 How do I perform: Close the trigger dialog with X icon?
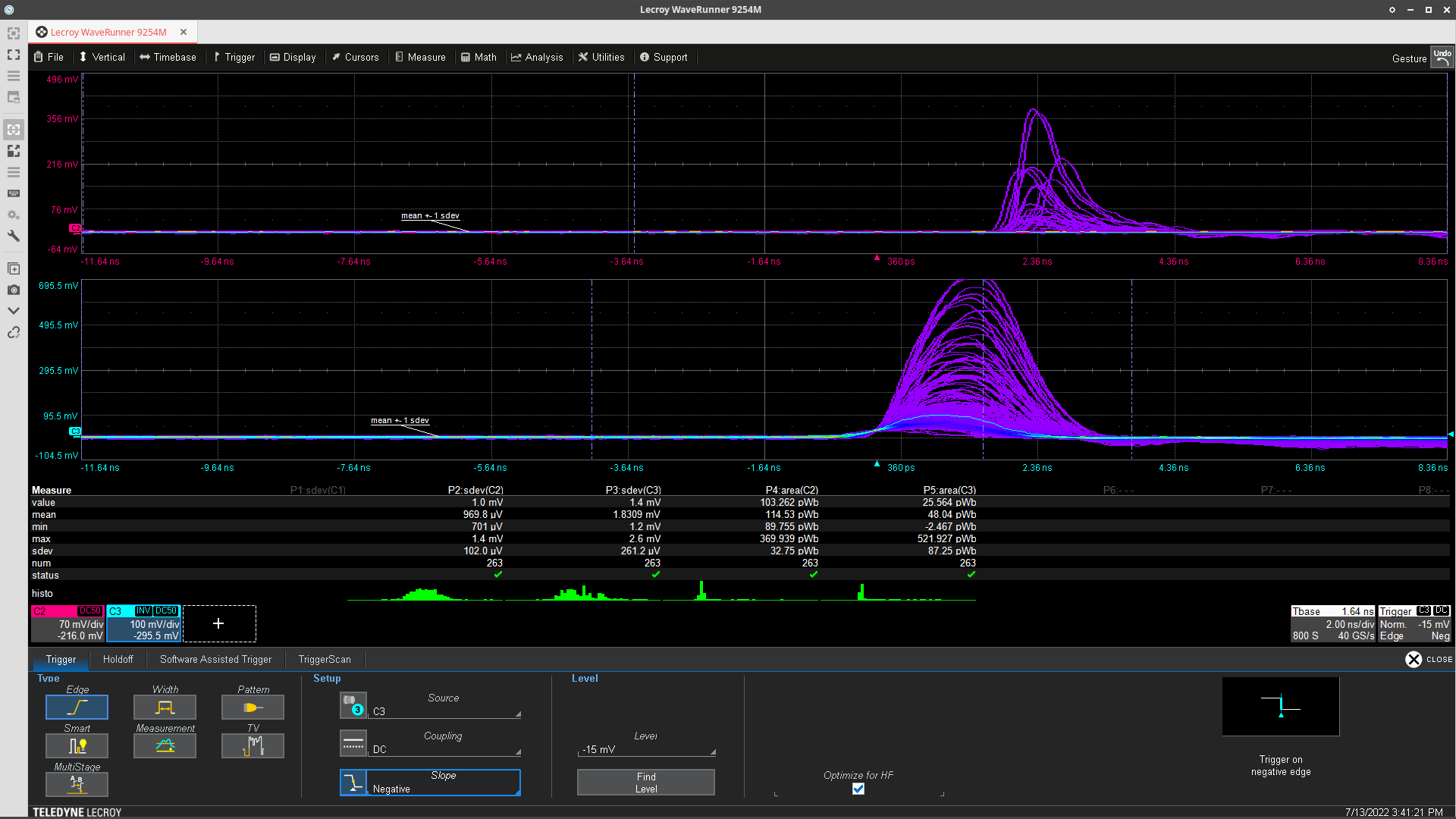tap(1414, 659)
